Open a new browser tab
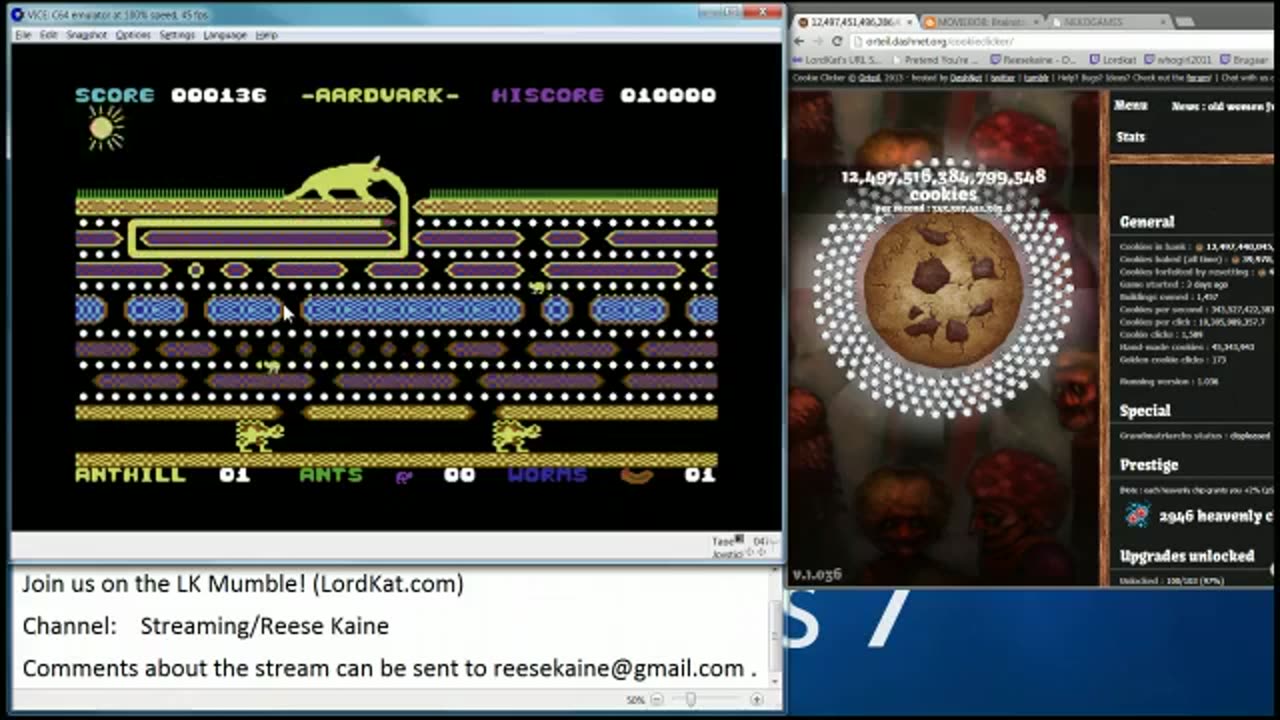Viewport: 1280px width, 720px height. [1187, 21]
